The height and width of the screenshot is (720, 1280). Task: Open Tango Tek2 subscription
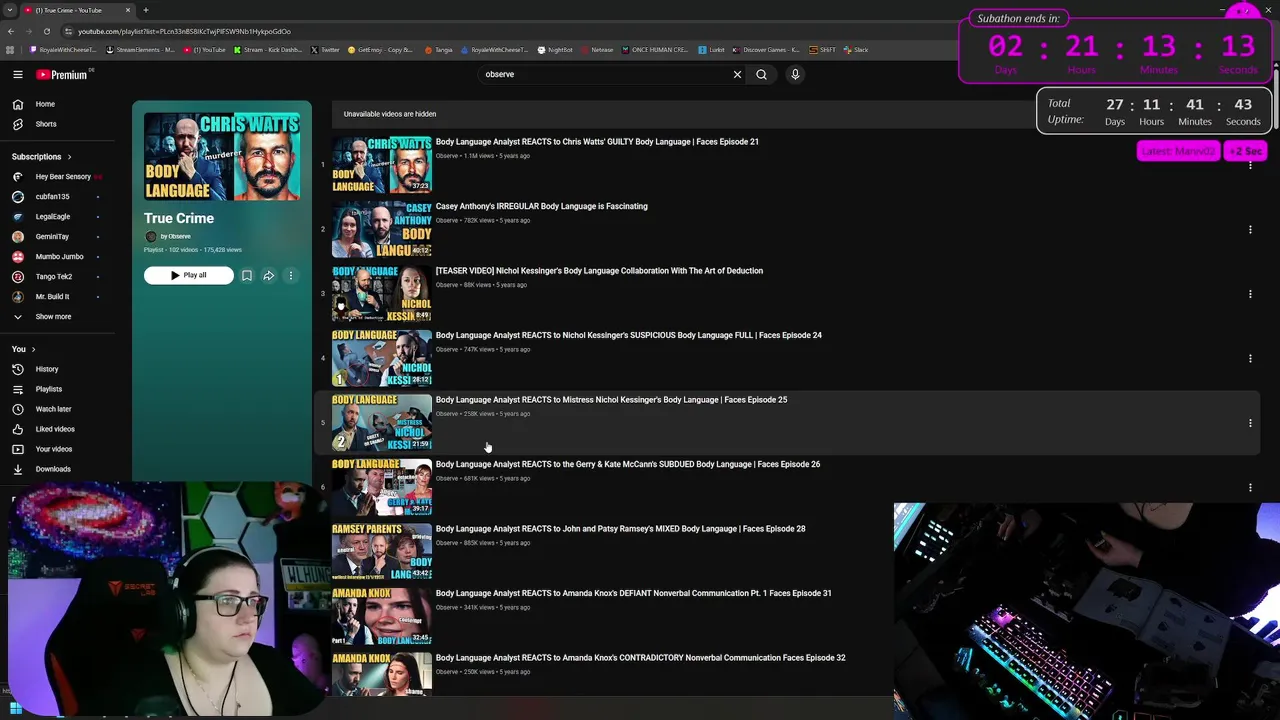point(52,277)
